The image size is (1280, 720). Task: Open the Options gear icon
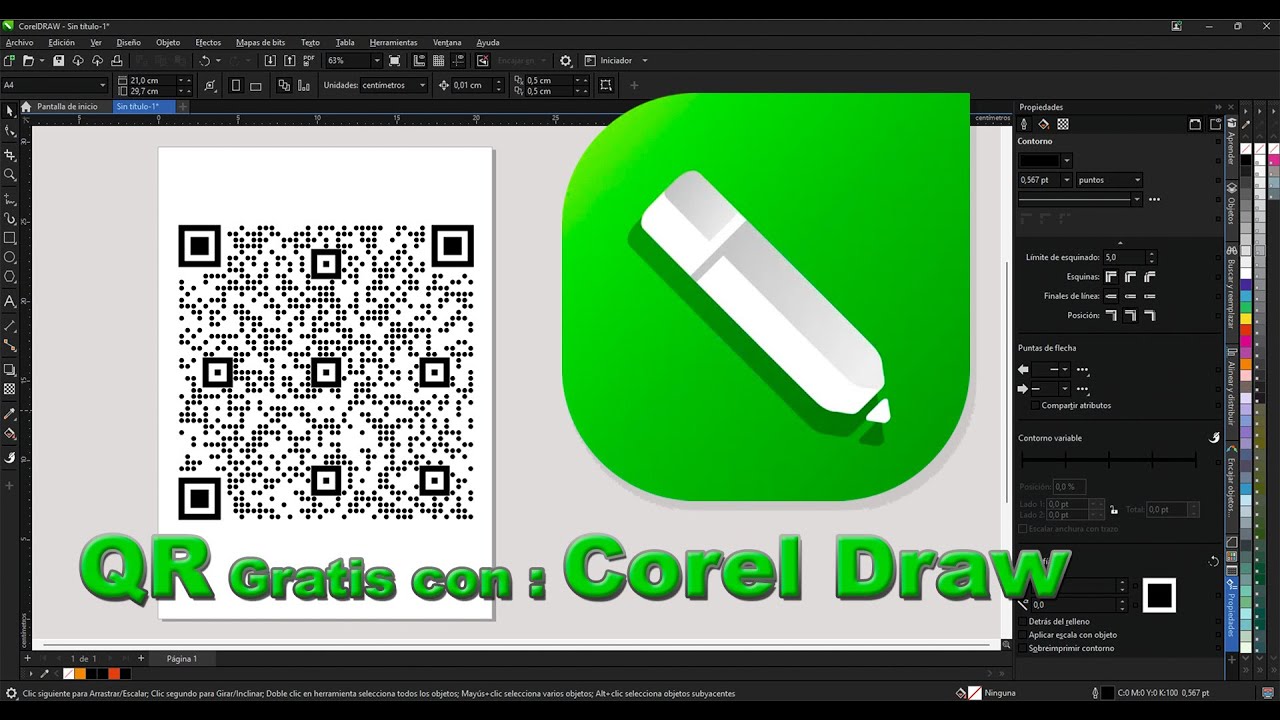566,61
